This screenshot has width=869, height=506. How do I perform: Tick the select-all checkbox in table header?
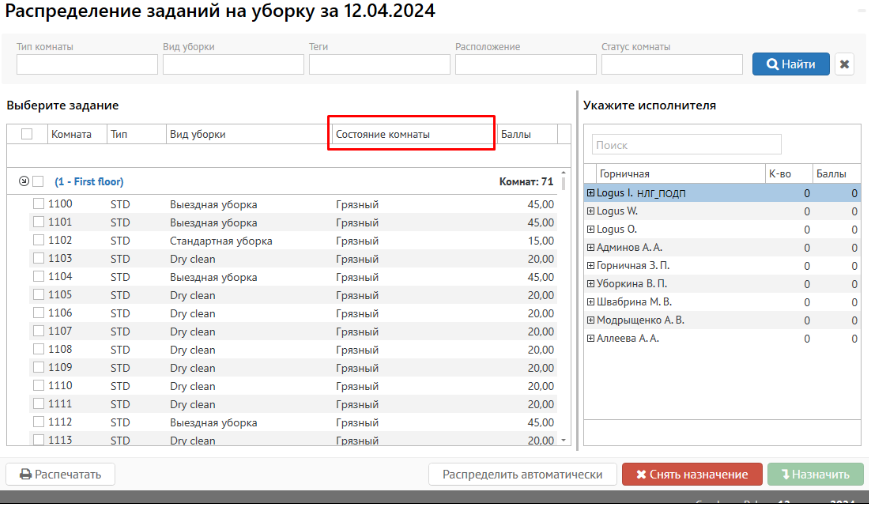(27, 134)
